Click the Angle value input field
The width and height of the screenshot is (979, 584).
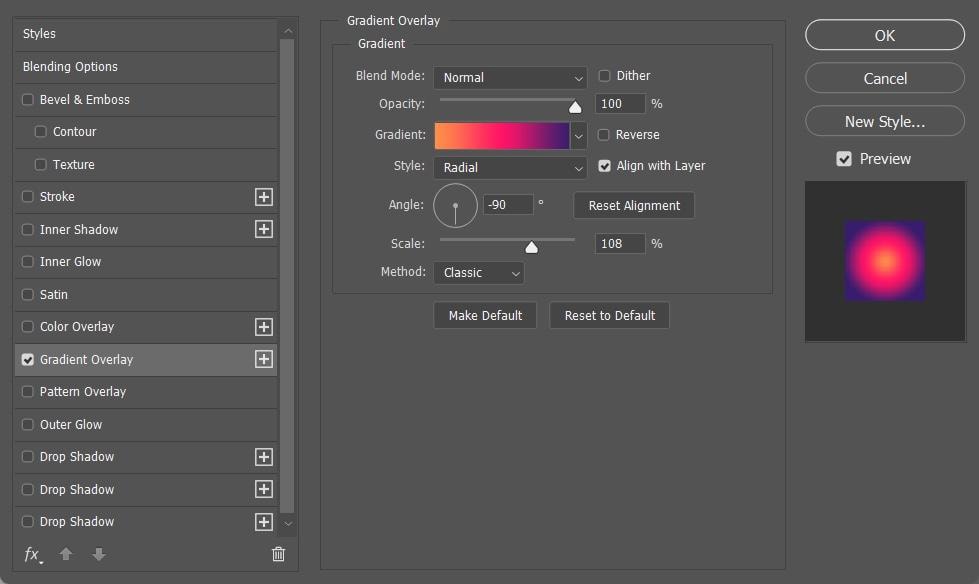tap(508, 205)
